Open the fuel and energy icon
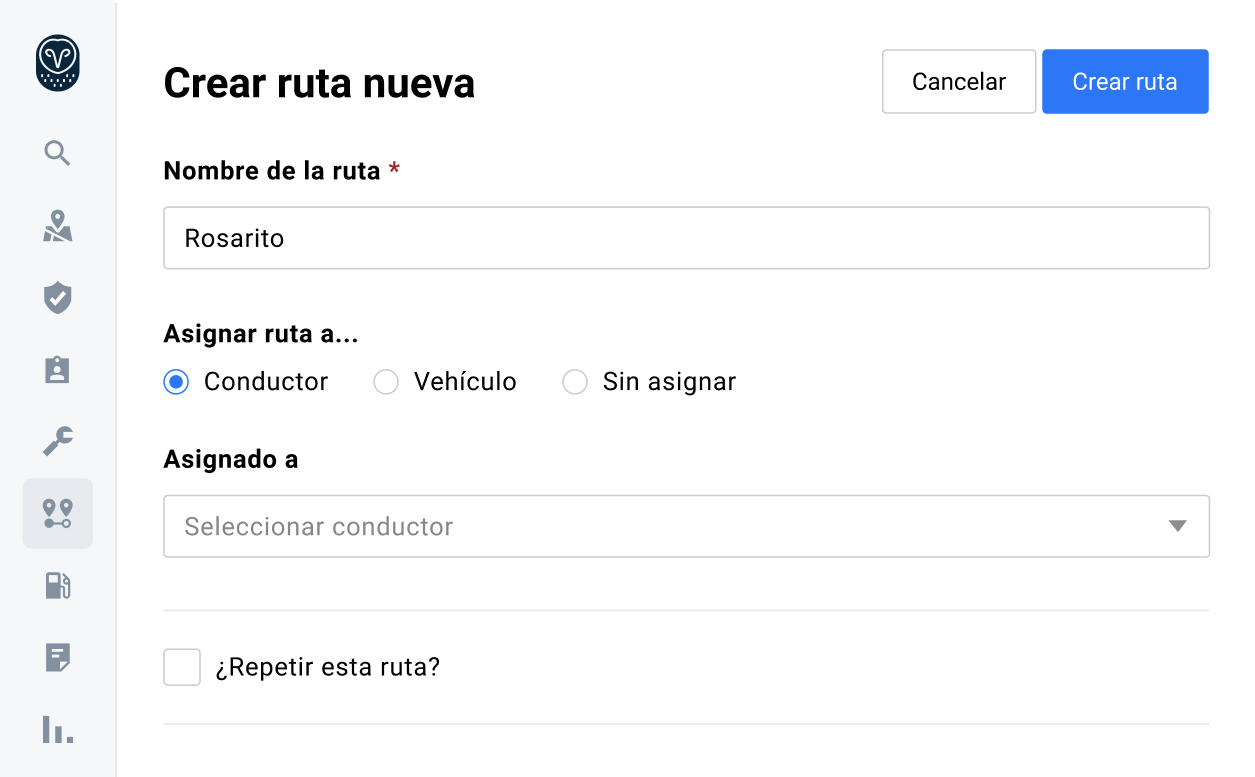 (57, 585)
